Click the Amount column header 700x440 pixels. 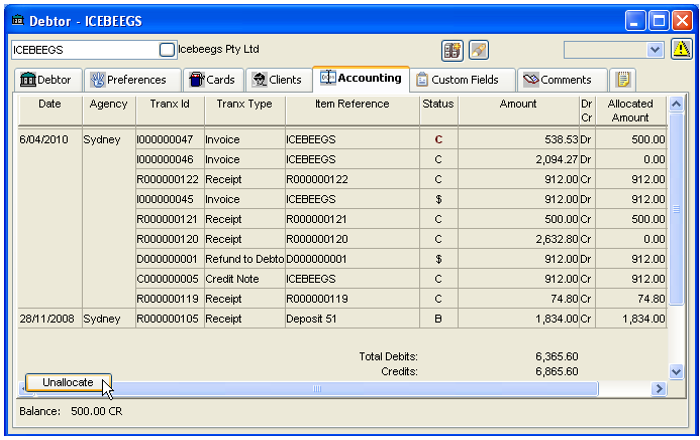[x=518, y=111]
